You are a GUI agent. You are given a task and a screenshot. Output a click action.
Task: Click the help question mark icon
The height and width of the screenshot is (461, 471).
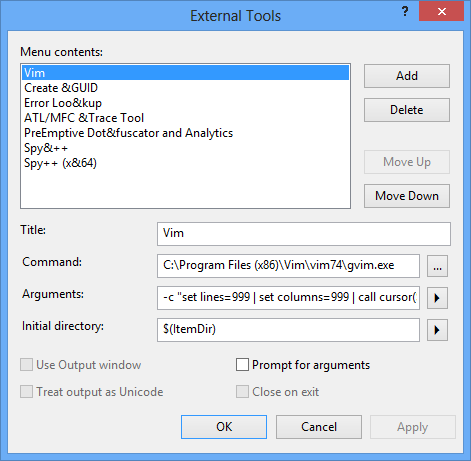click(405, 12)
